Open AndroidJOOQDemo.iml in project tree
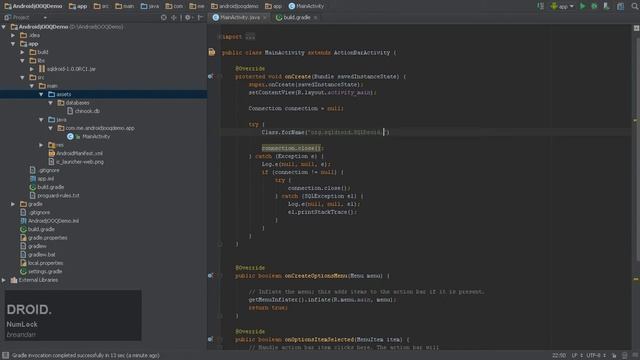Viewport: 640px width, 360px height. pos(50,221)
